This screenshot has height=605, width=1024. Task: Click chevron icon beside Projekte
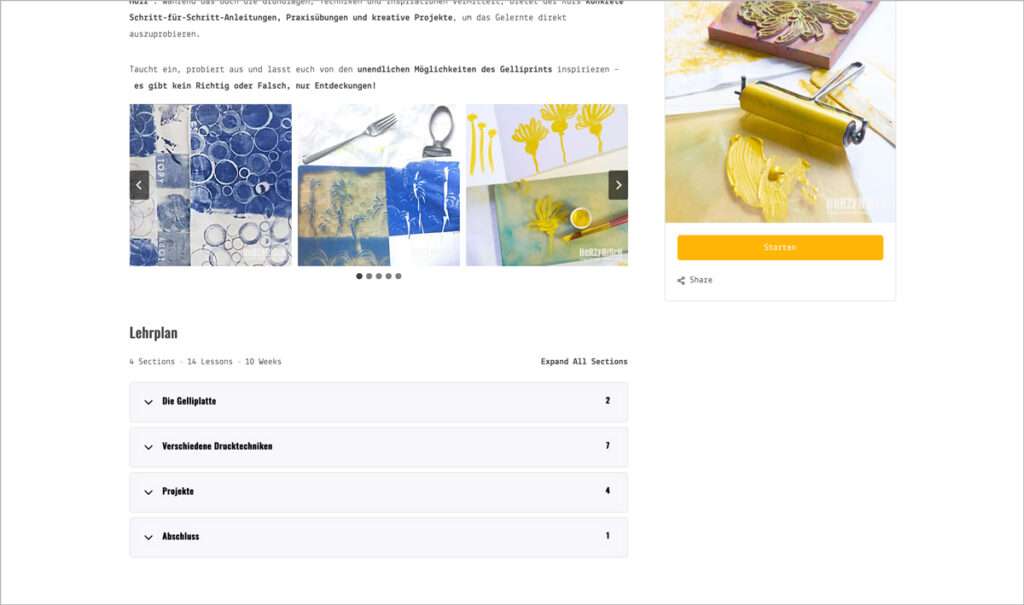148,492
